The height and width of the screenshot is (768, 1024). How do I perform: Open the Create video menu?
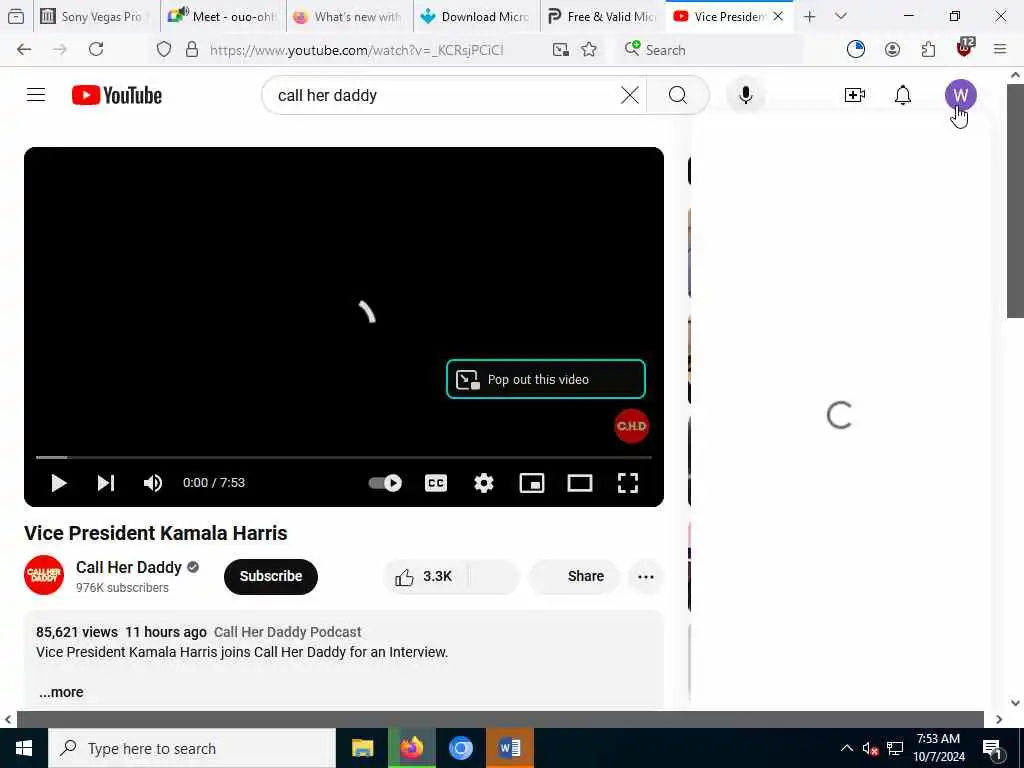coord(854,95)
